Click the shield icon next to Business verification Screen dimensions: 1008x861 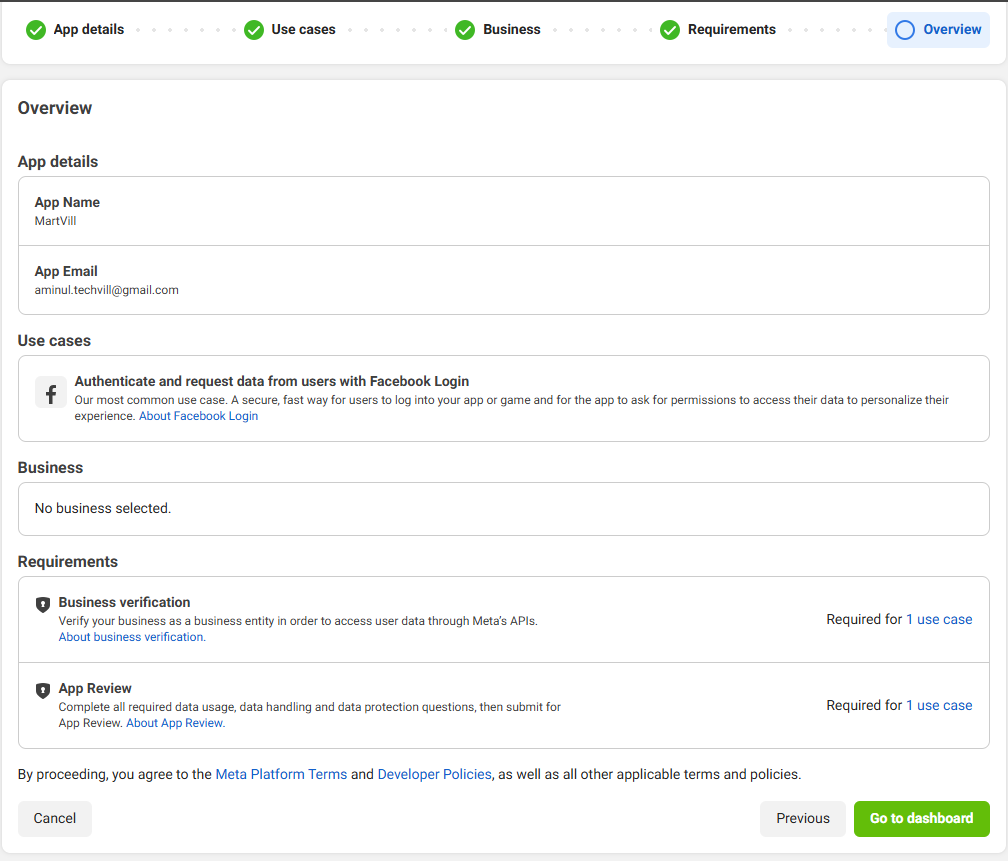click(43, 604)
